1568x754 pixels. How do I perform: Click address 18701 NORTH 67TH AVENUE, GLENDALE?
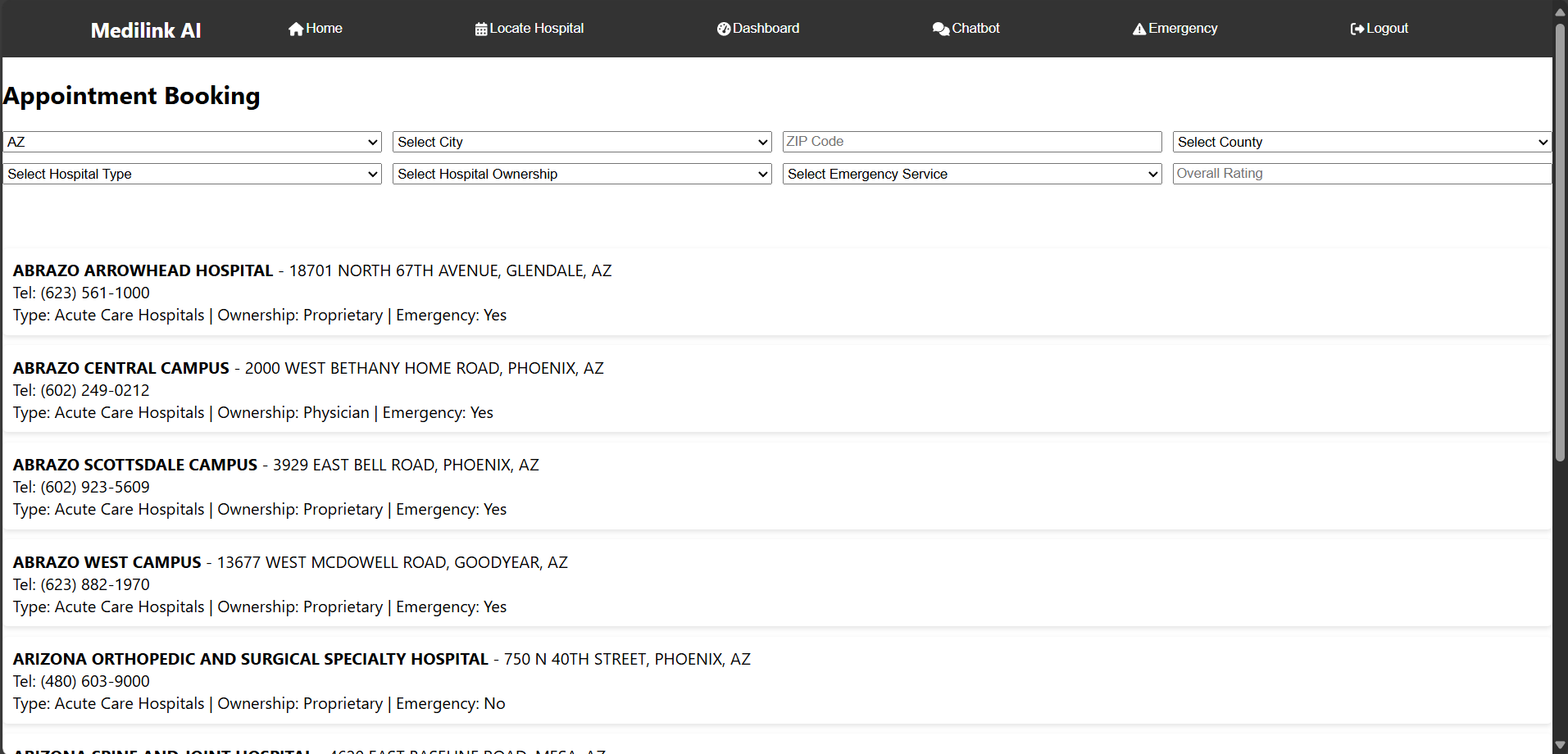tap(436, 270)
